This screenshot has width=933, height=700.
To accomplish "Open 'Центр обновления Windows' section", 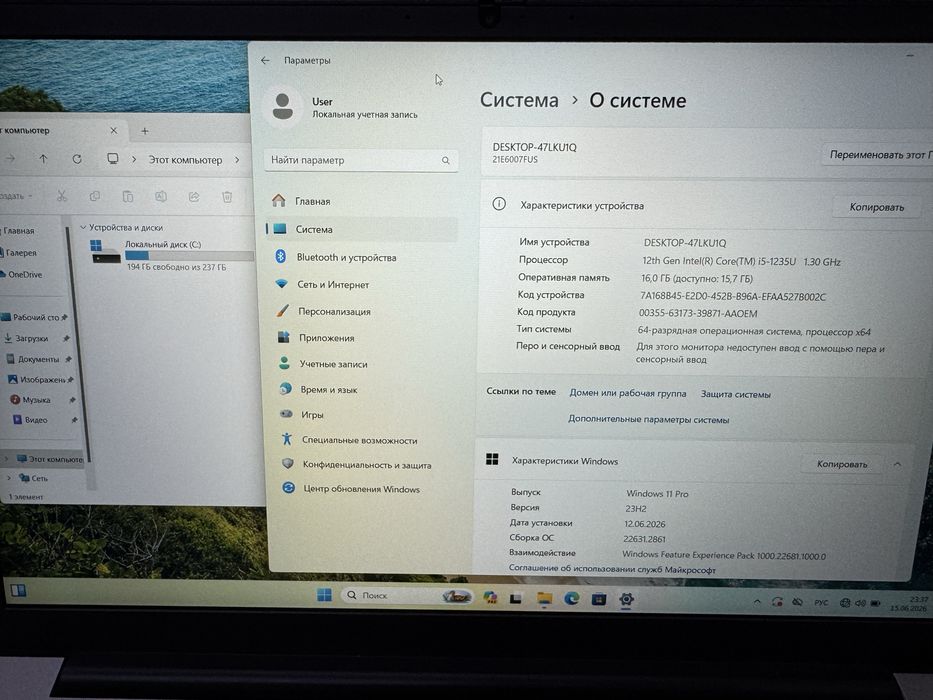I will (x=361, y=489).
